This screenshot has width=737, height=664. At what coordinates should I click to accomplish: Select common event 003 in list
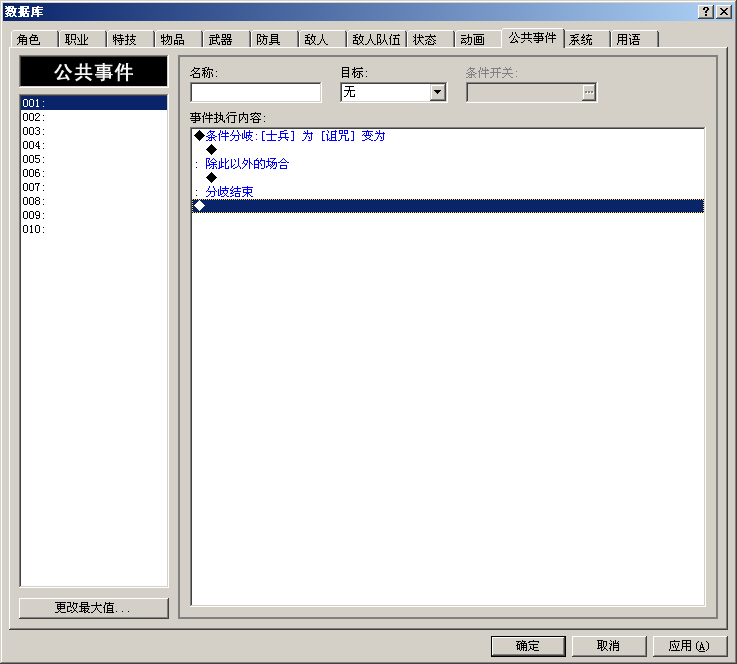coord(94,131)
